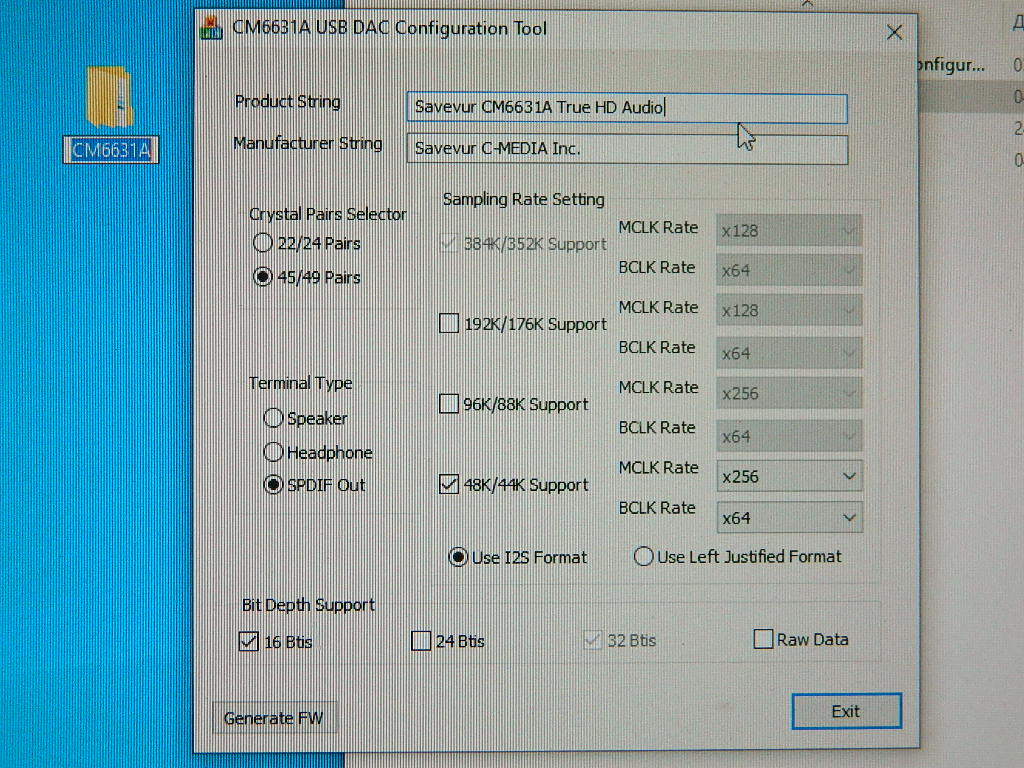Viewport: 1024px width, 768px height.
Task: Open BCLK Rate dropdown for 192K/176K
Action: tap(789, 353)
